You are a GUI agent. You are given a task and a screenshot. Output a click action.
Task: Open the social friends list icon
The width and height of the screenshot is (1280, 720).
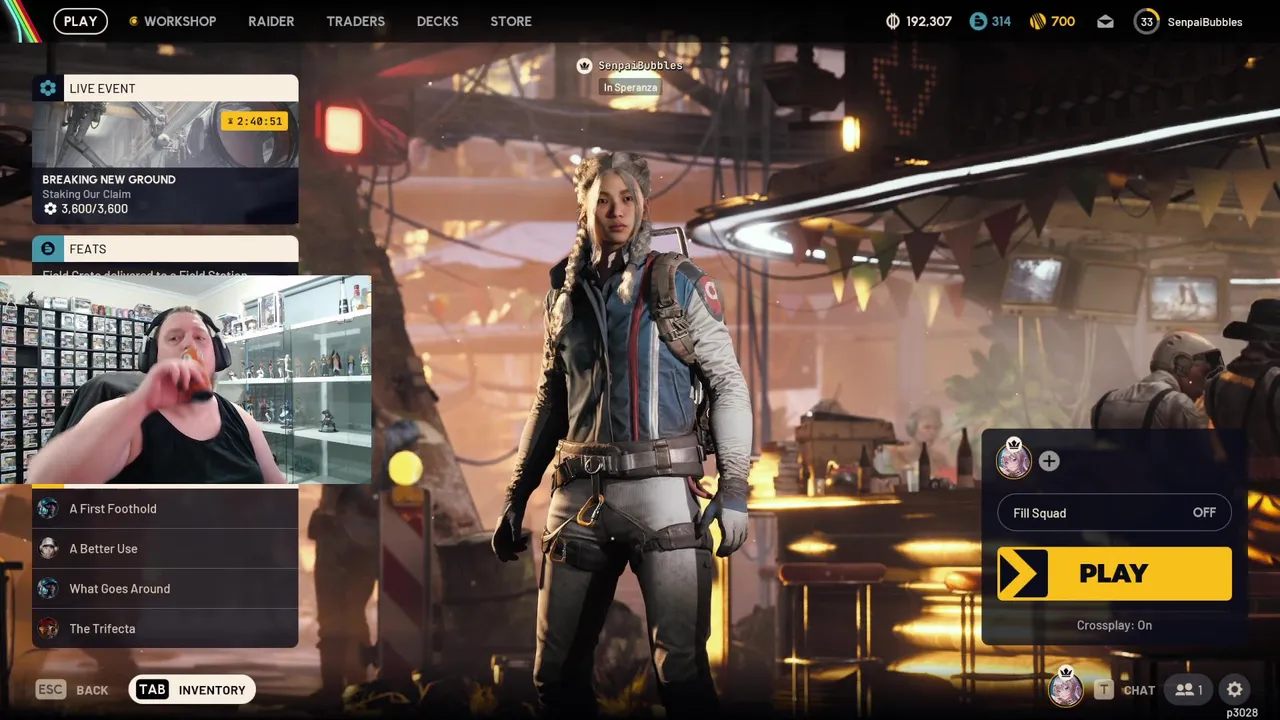click(x=1188, y=689)
